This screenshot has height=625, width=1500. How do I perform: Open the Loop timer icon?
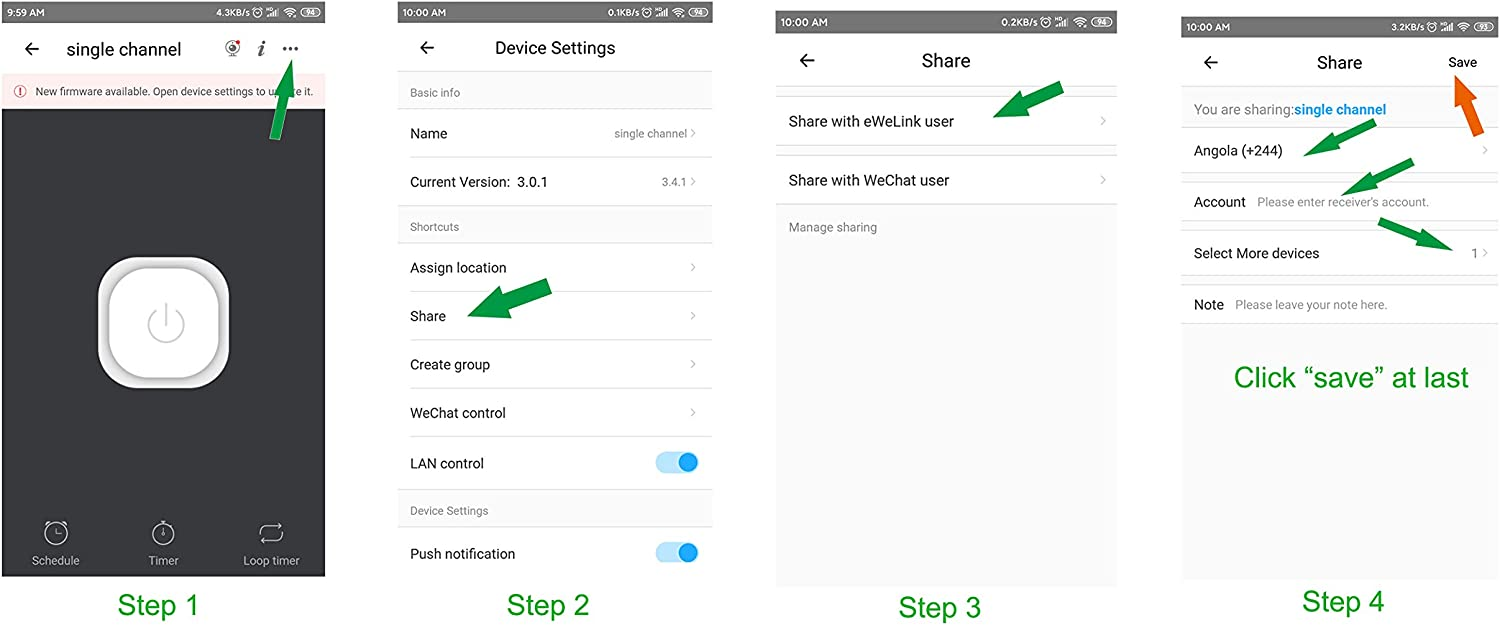coord(271,533)
